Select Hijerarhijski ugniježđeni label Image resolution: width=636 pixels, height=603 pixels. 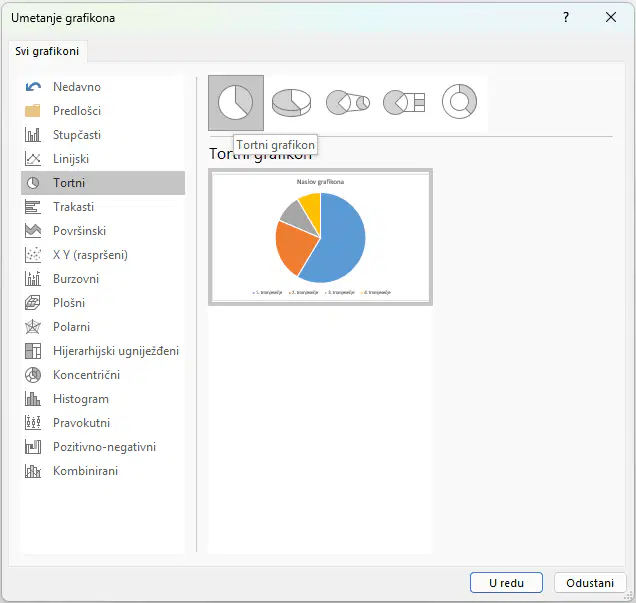[x=116, y=351]
